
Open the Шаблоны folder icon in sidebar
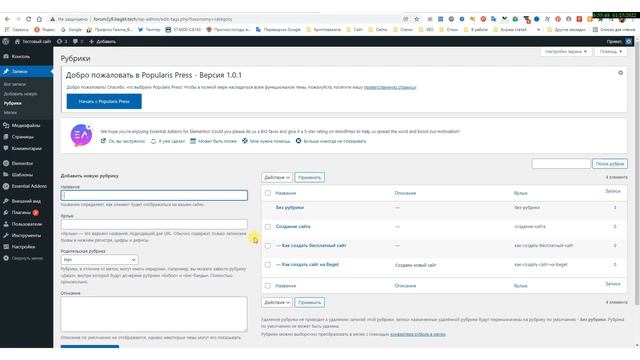coord(6,175)
